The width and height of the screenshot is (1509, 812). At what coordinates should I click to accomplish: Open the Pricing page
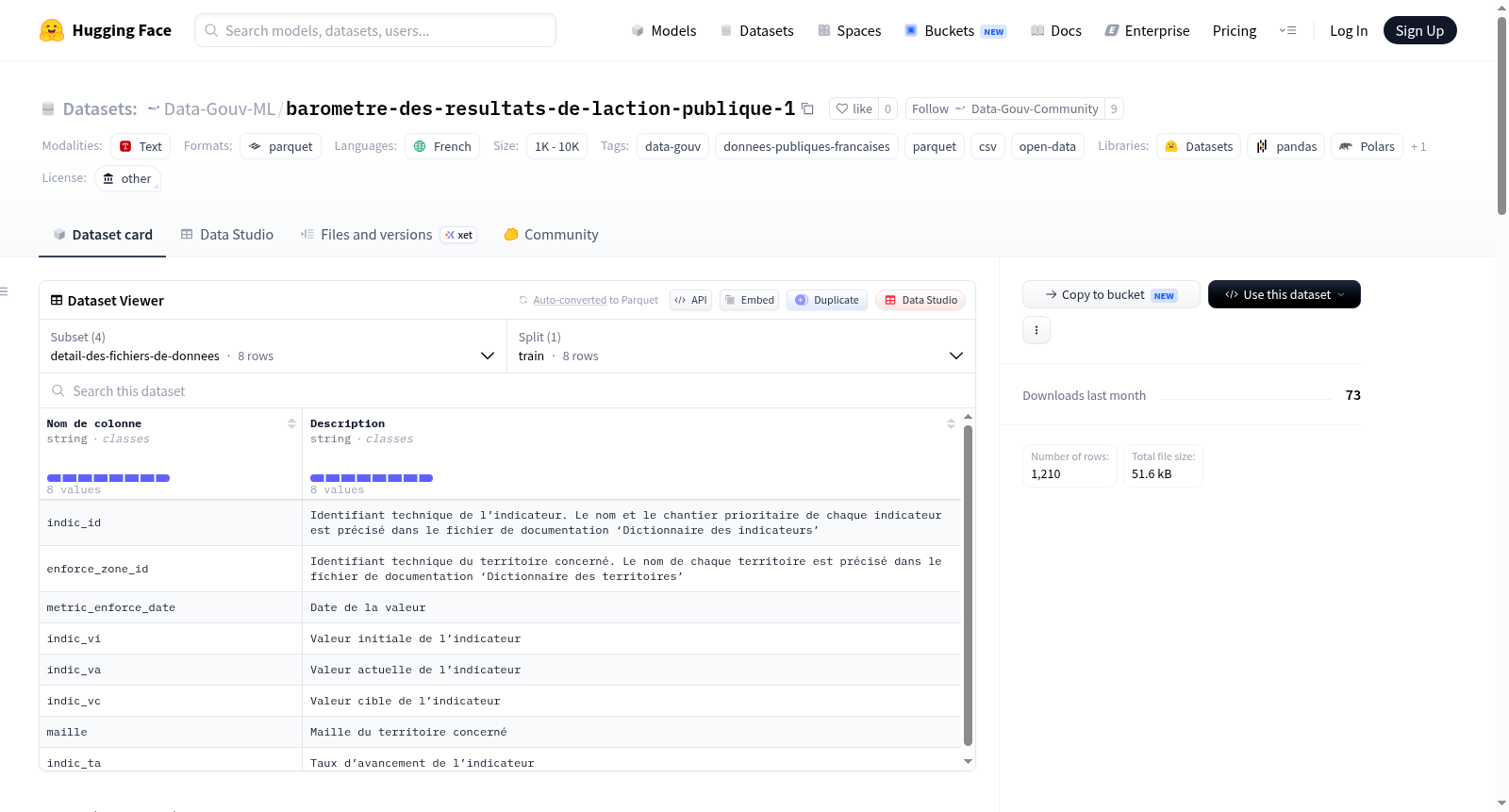click(1235, 30)
